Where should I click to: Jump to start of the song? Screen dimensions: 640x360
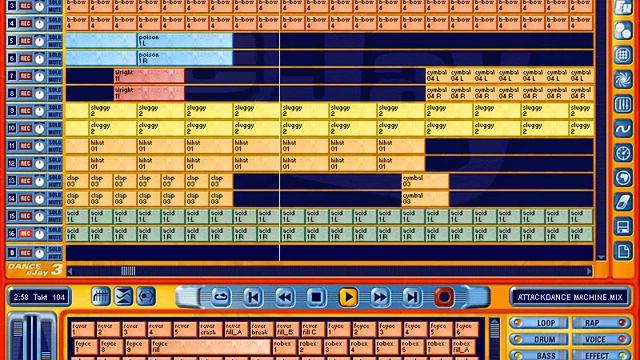[253, 297]
